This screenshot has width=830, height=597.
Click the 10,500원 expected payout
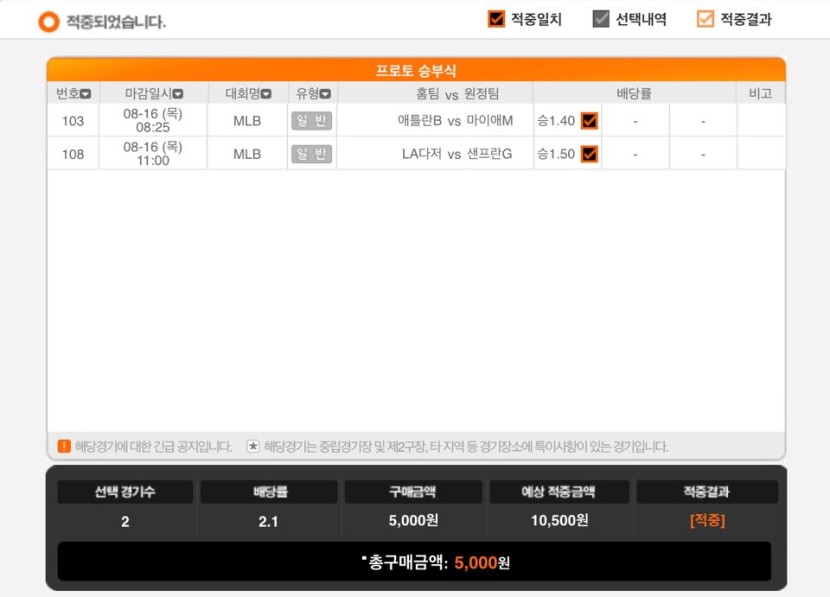(560, 521)
